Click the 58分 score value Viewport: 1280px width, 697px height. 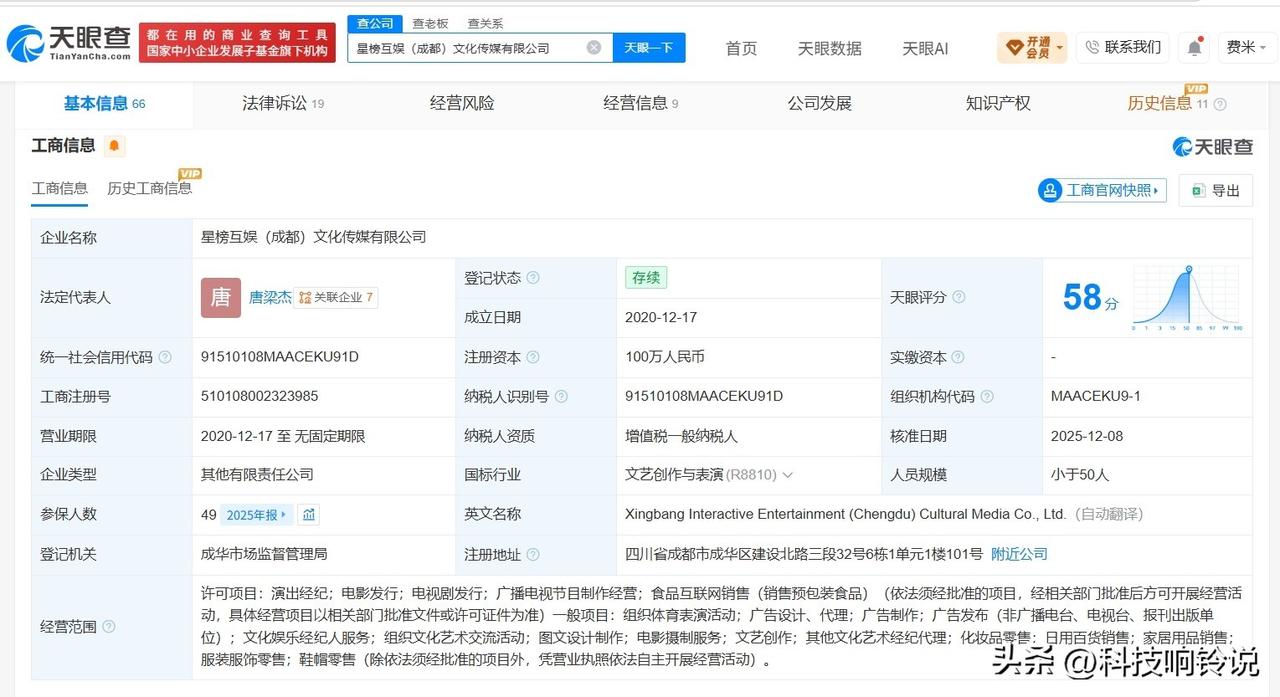(x=1090, y=297)
